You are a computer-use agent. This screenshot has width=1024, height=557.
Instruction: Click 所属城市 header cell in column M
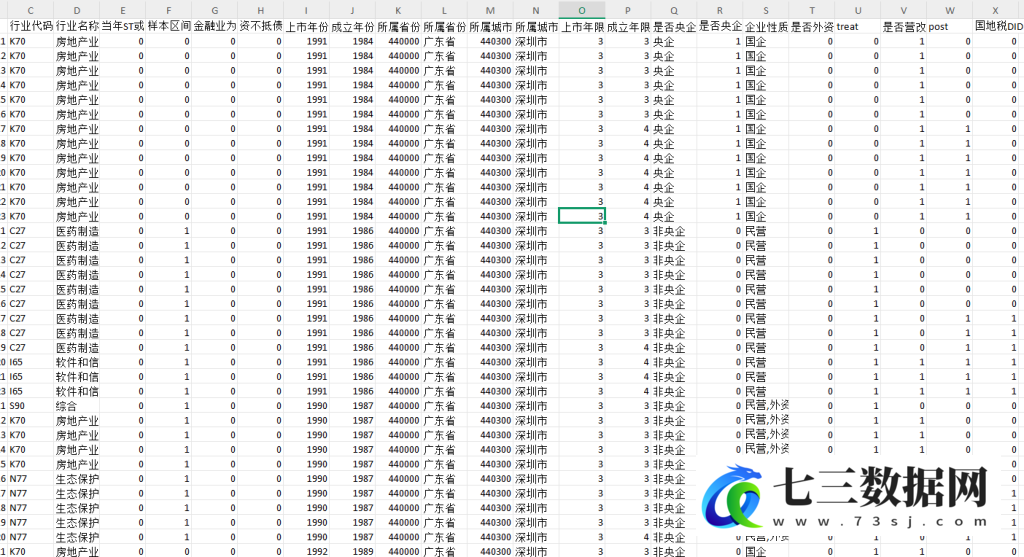click(x=490, y=27)
